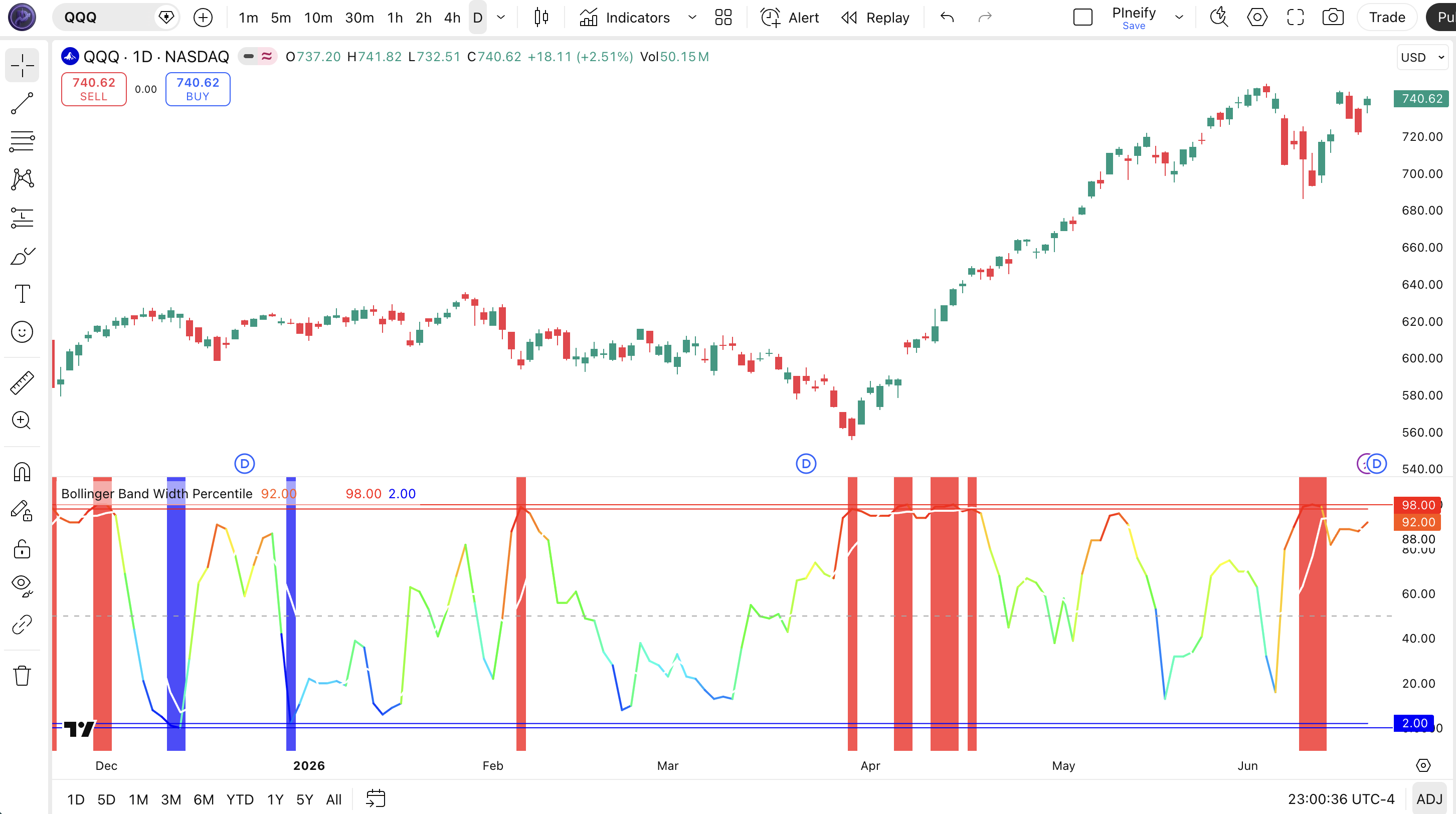This screenshot has width=1456, height=814.
Task: Open the Plneify layout dropdown chevron
Action: pos(1179,18)
